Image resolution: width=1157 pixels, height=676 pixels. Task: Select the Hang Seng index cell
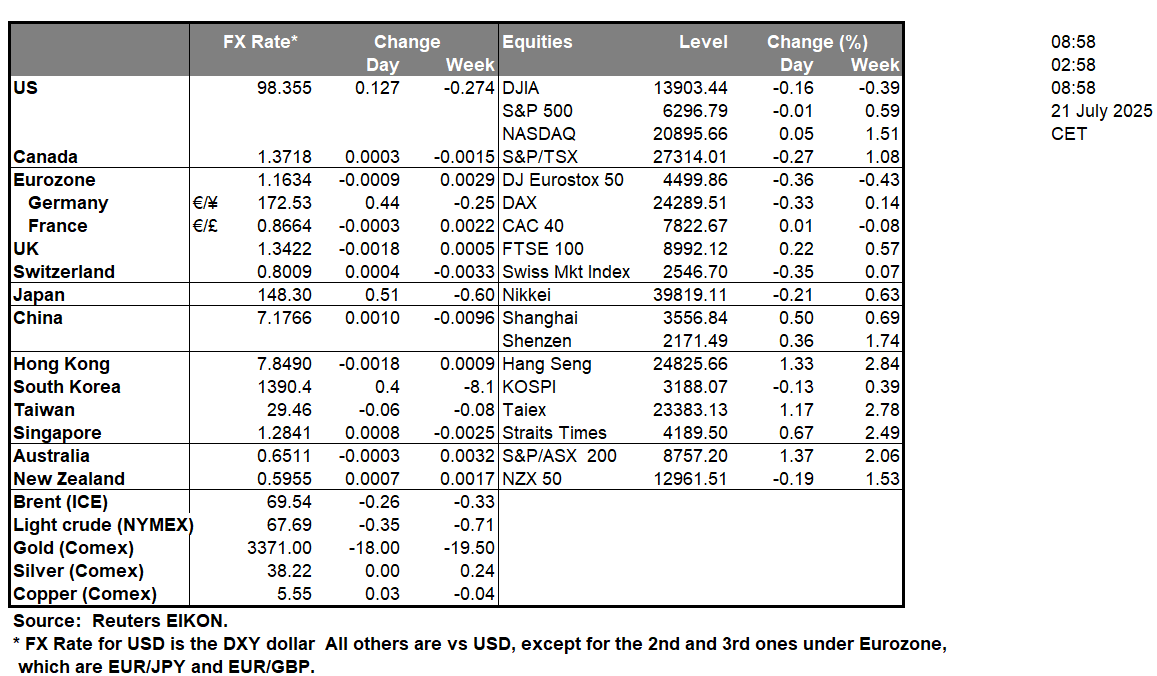[547, 364]
